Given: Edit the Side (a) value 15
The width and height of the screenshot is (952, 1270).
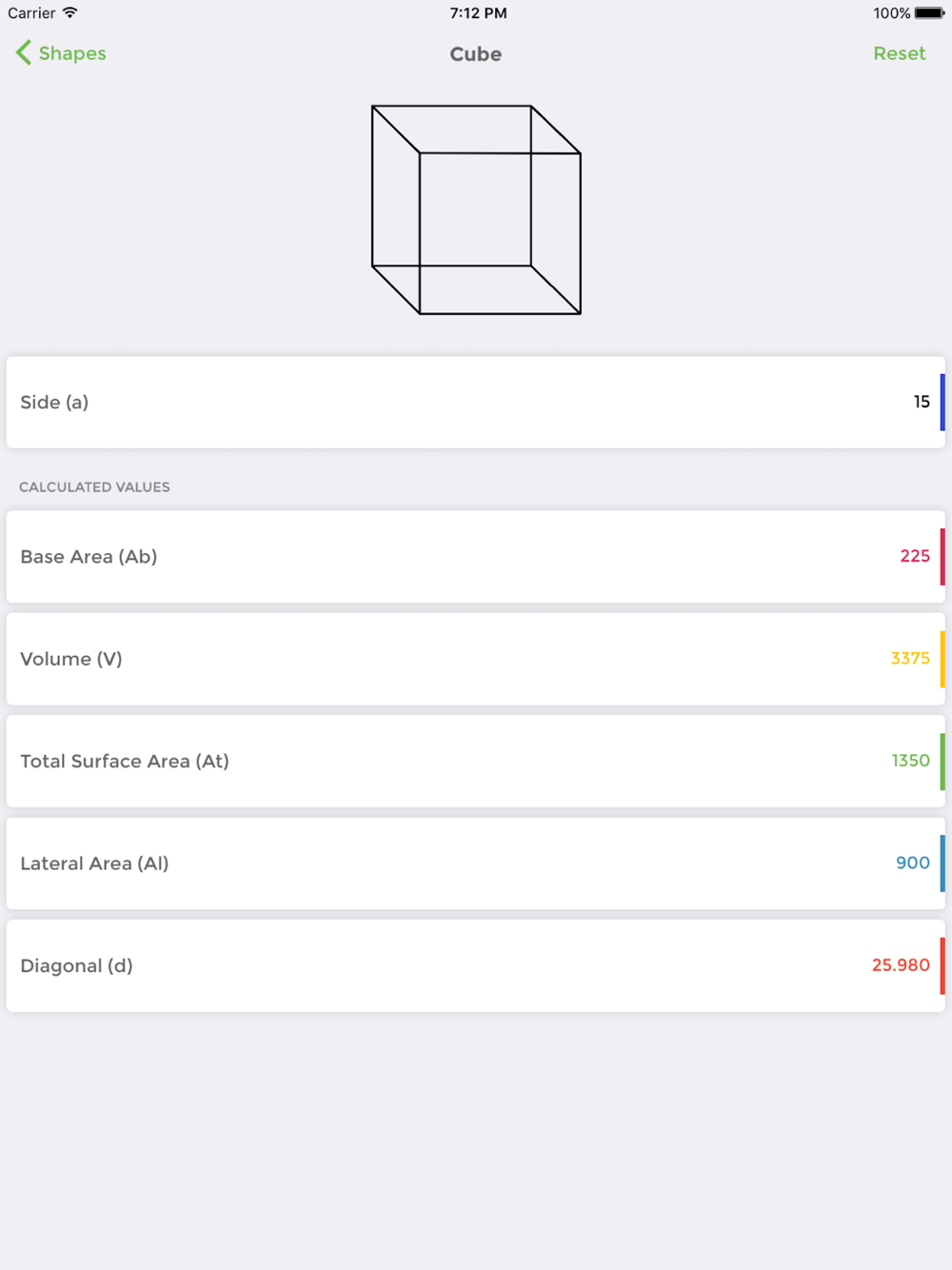Looking at the screenshot, I should (x=922, y=402).
